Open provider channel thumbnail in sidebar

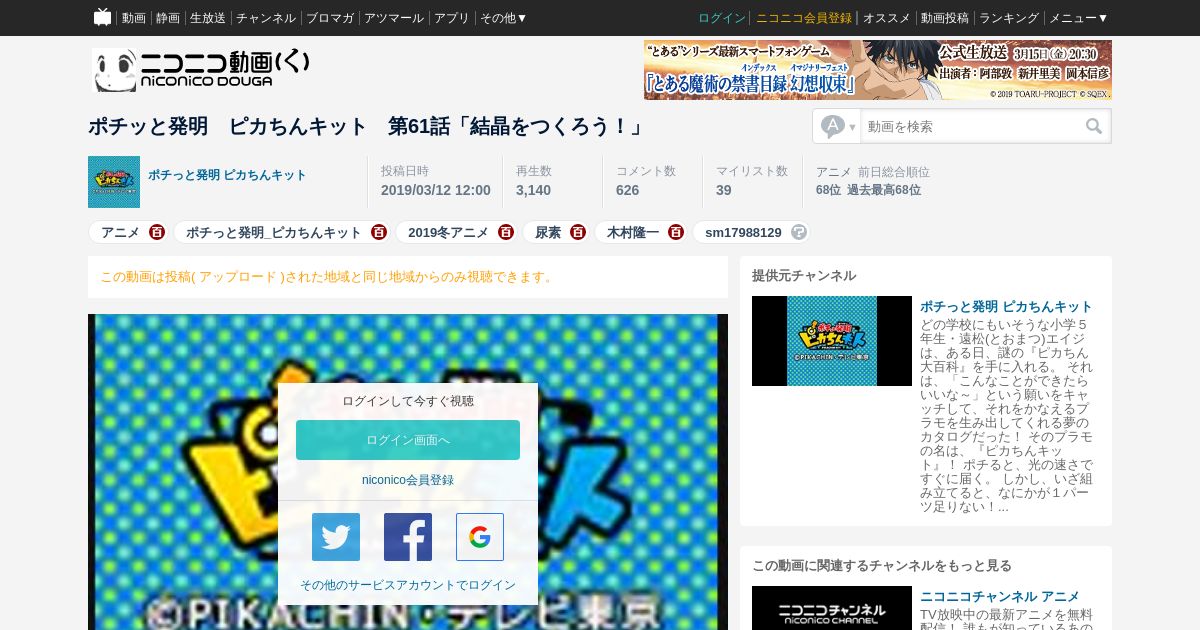[x=832, y=341]
